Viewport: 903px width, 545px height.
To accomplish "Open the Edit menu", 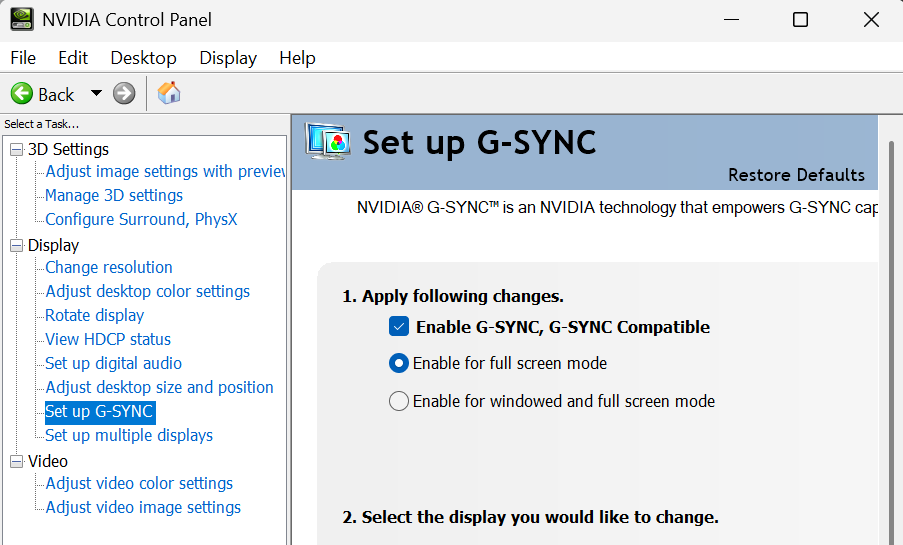I will click(73, 58).
